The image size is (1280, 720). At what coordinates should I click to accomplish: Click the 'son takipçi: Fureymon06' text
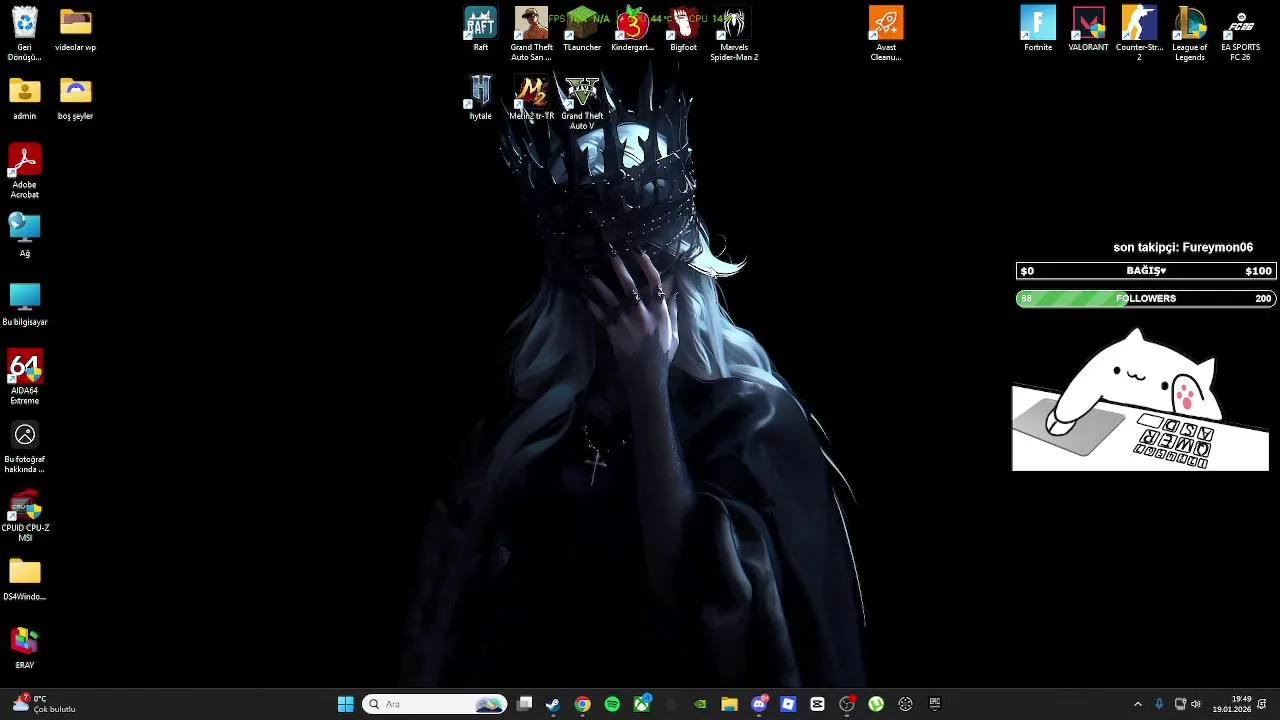tap(1183, 247)
